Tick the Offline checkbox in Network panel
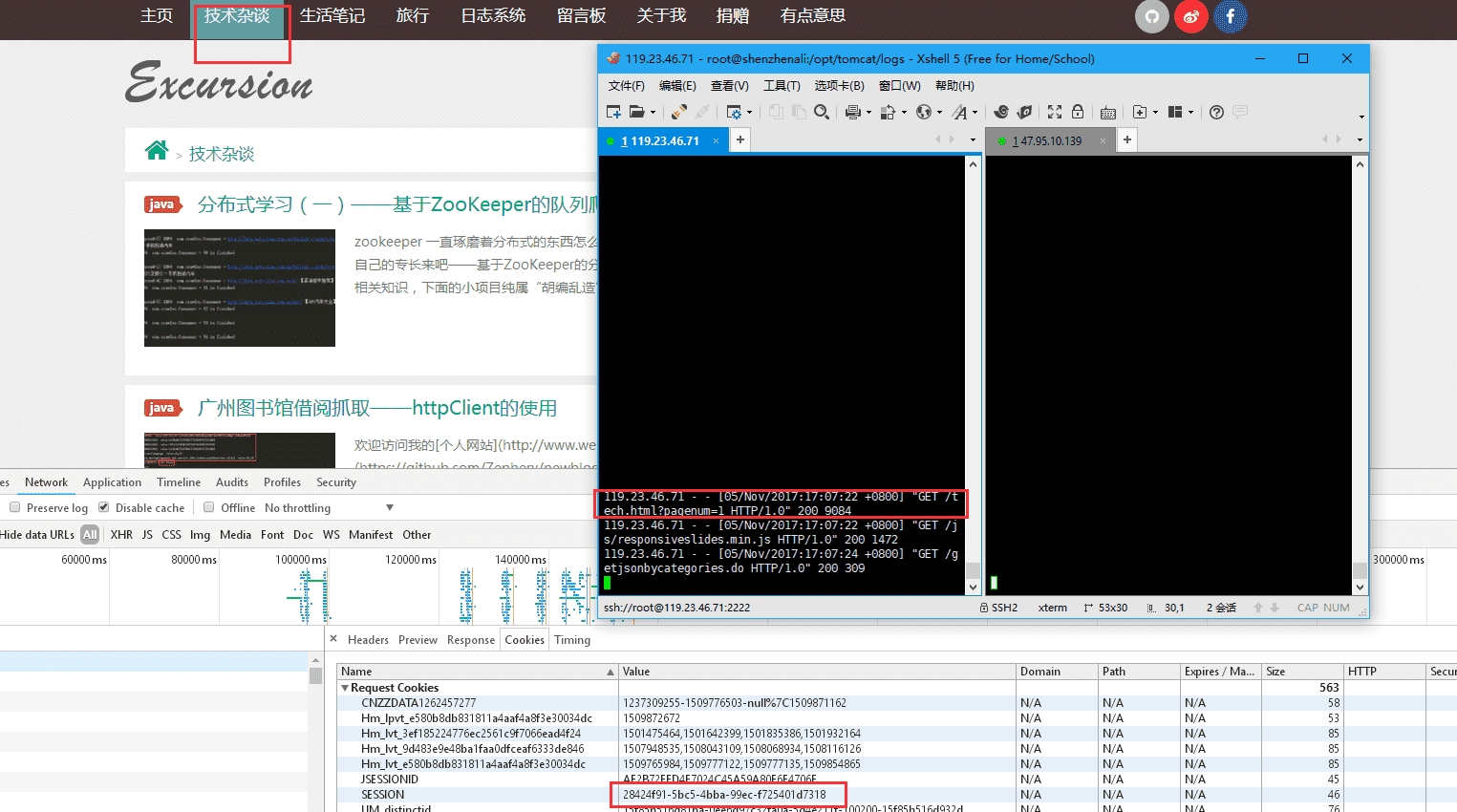 [x=208, y=507]
